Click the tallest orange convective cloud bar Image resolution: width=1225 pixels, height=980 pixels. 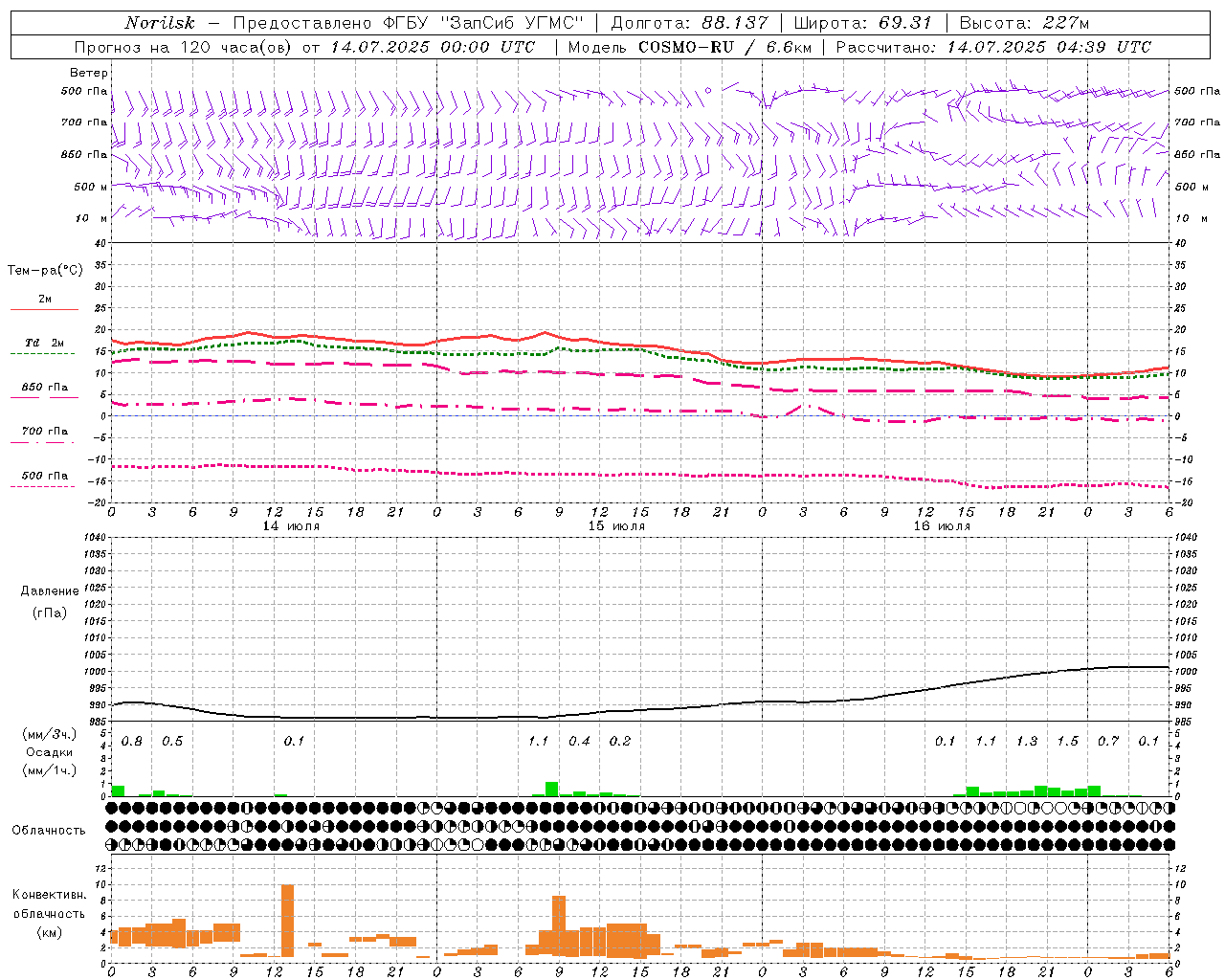click(x=287, y=920)
